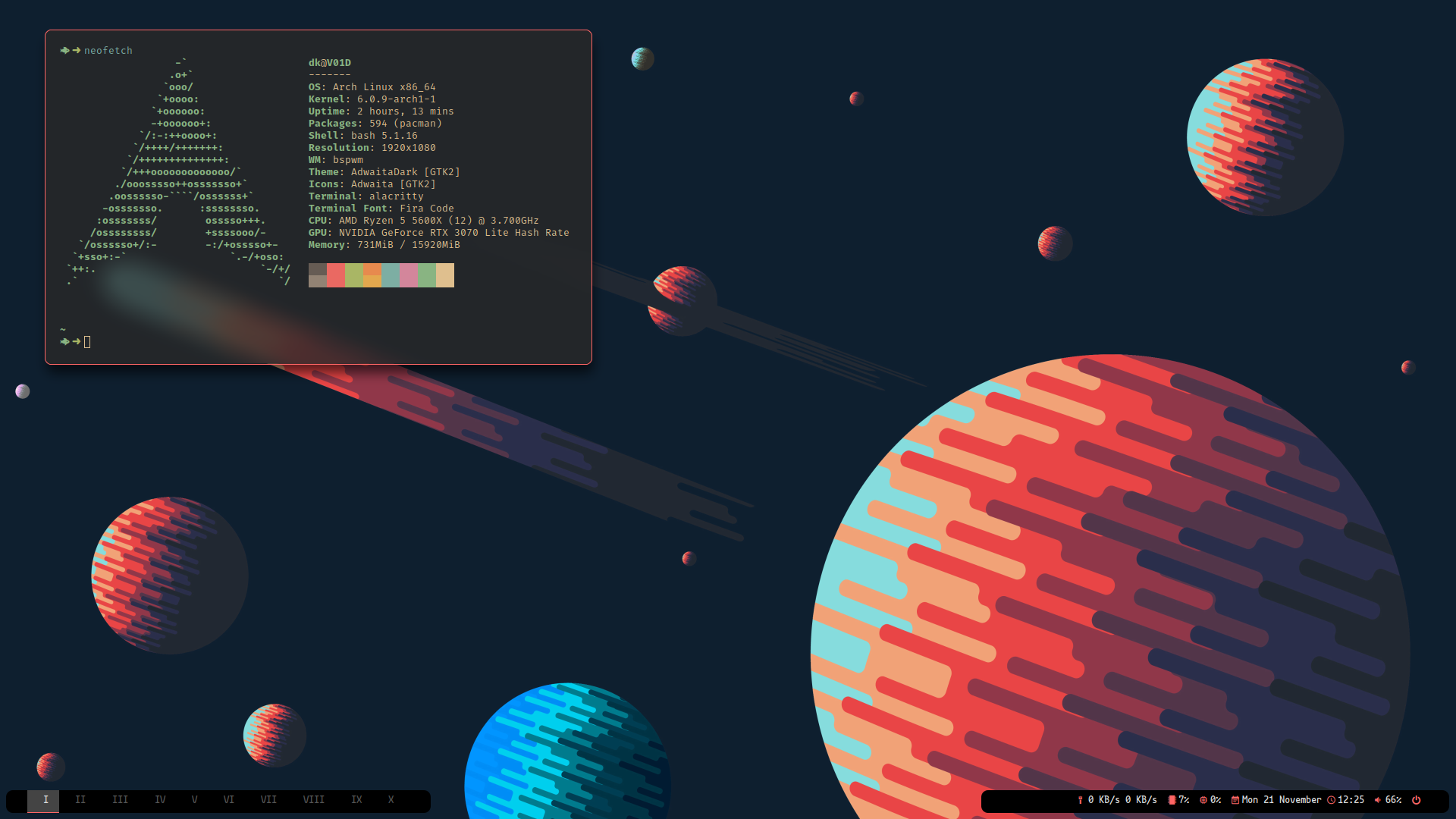Image resolution: width=1456 pixels, height=819 pixels.
Task: Click the network icon beside 0 KB/s
Action: coord(1081,800)
